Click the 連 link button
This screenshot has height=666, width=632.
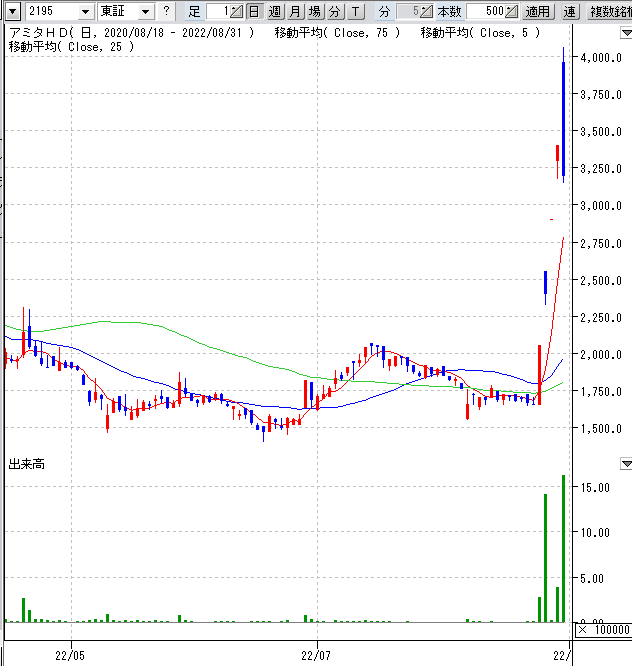(x=570, y=11)
